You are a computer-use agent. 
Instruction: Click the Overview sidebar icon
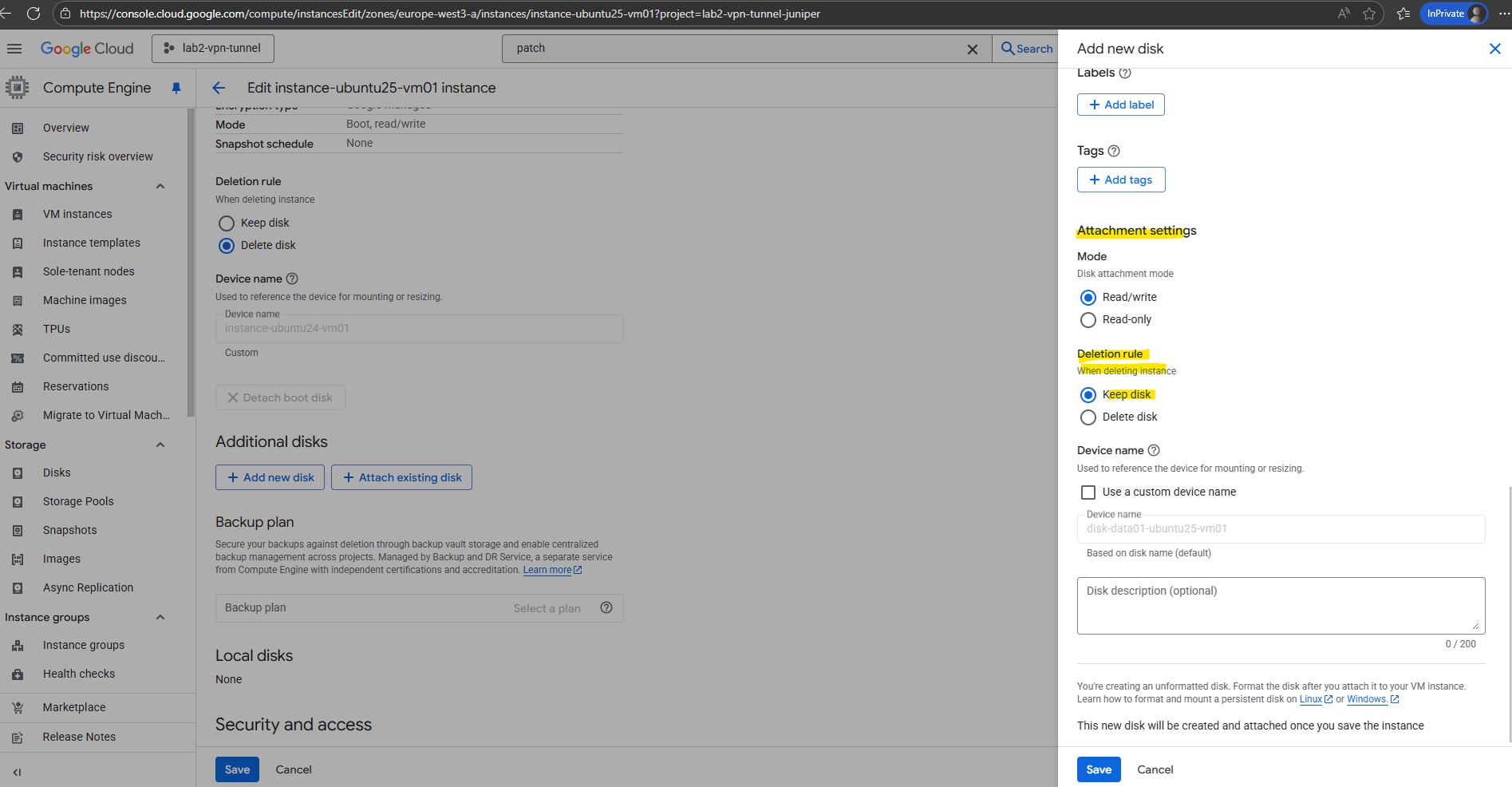coord(18,128)
